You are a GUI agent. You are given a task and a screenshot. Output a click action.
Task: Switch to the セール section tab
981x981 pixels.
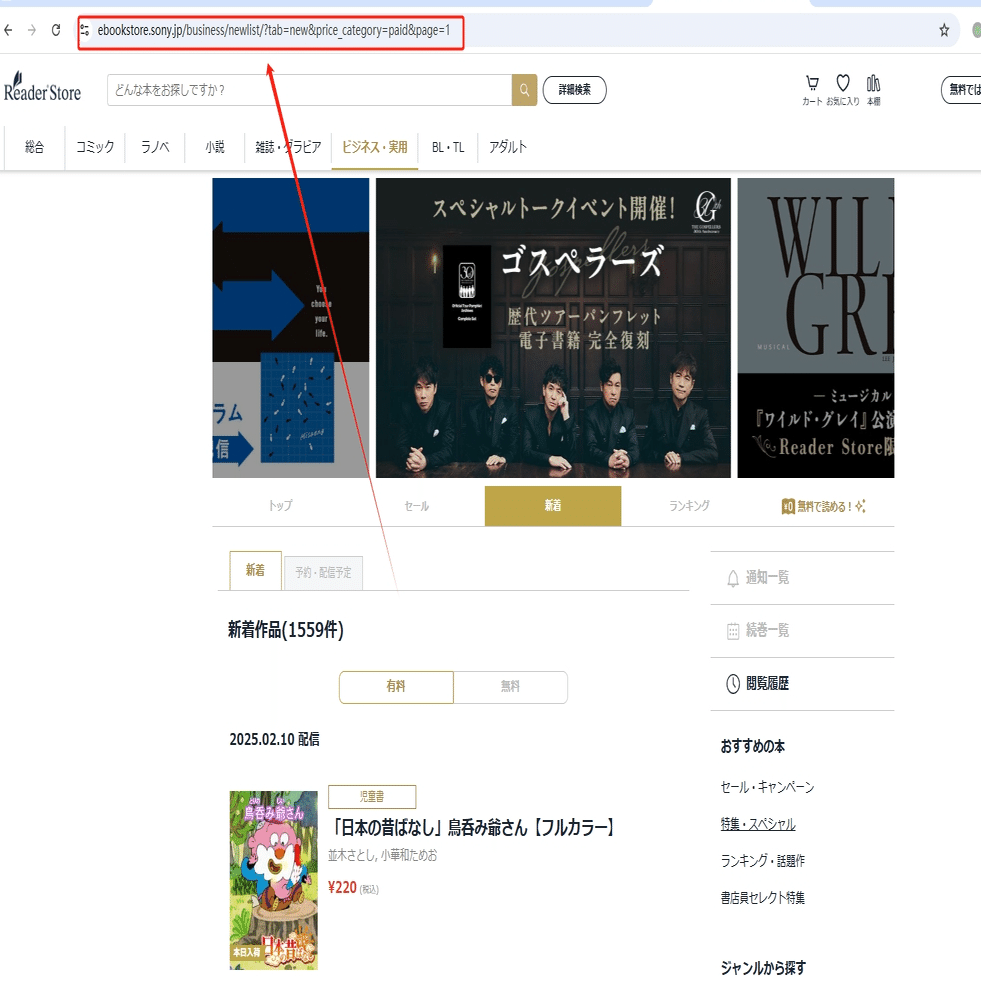[x=417, y=506]
